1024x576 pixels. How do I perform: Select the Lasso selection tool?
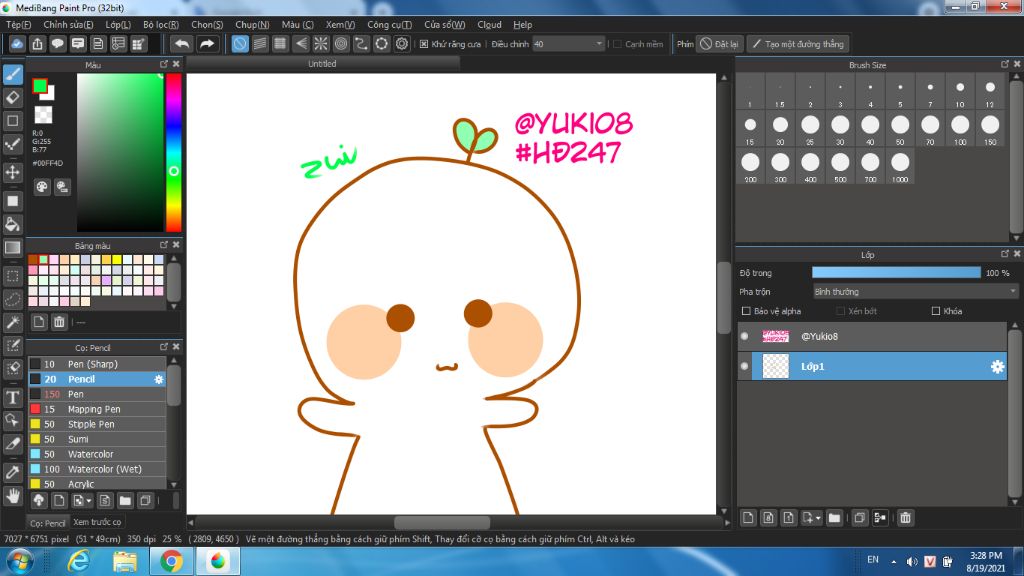[12, 299]
